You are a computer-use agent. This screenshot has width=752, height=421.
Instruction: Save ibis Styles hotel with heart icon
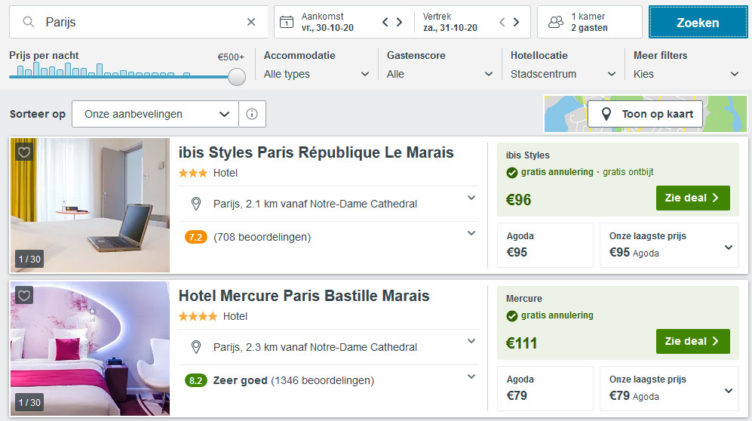25,153
